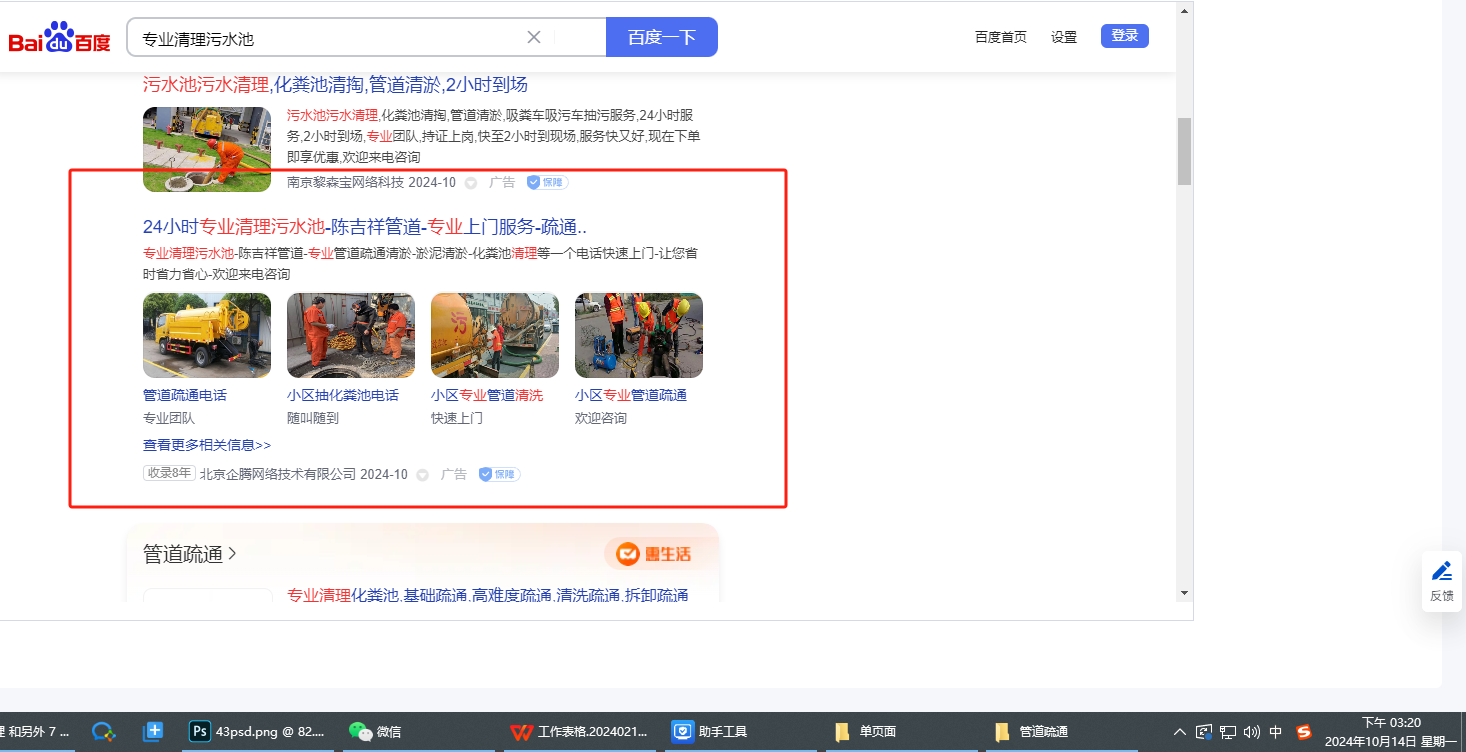Click the 保障 badge on the 南京黎森宝 result
Viewport: 1466px width, 752px height.
click(x=547, y=182)
